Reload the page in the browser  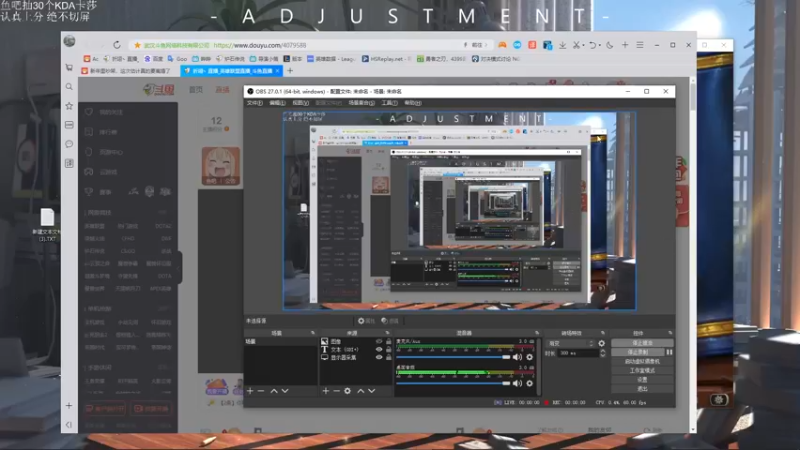tap(117, 45)
